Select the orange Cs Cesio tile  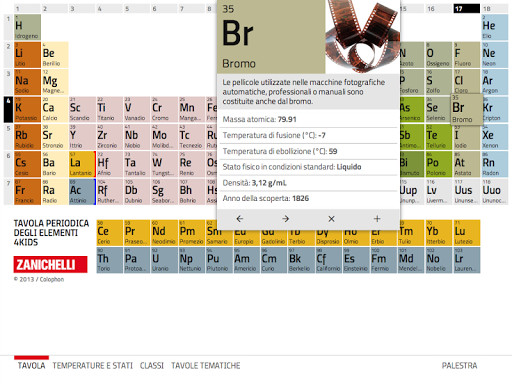tap(28, 164)
